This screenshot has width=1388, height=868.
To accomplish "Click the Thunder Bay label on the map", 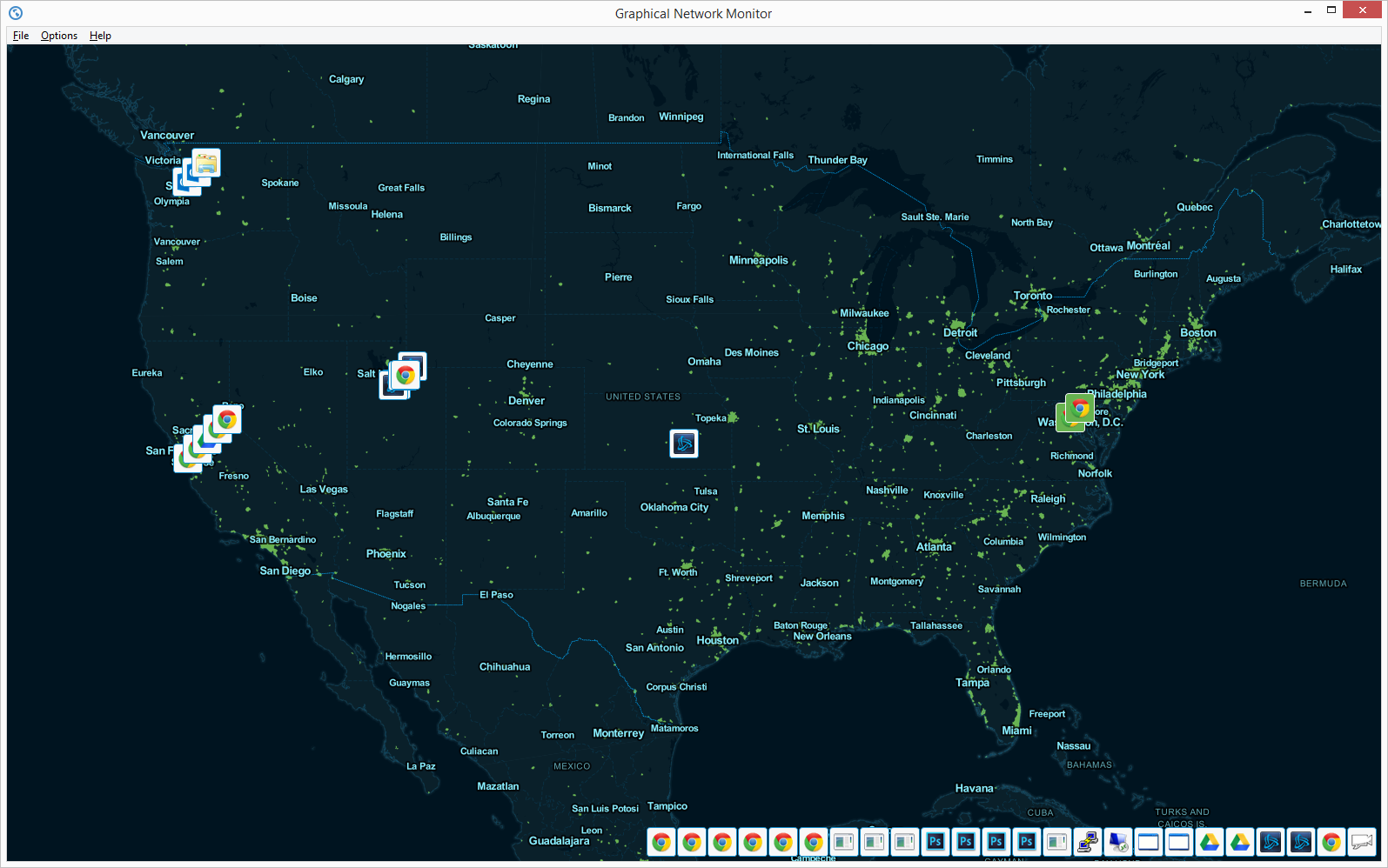I will (x=837, y=160).
